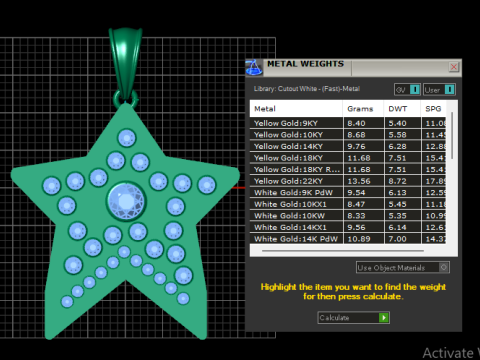Select the White Gold:10KW row
The width and height of the screenshot is (480, 360).
click(348, 216)
